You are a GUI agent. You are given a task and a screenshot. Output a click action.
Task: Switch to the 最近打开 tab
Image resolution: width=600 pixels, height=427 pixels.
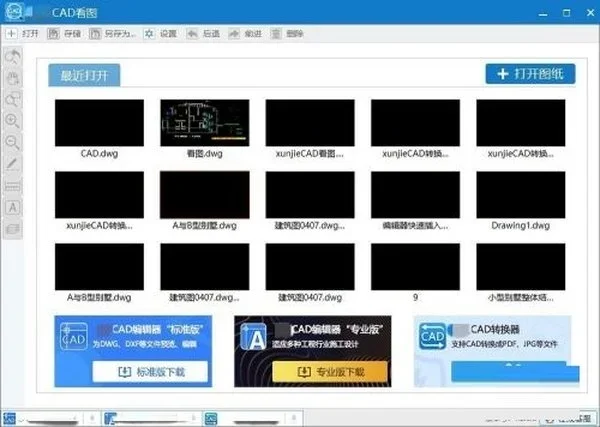point(84,75)
